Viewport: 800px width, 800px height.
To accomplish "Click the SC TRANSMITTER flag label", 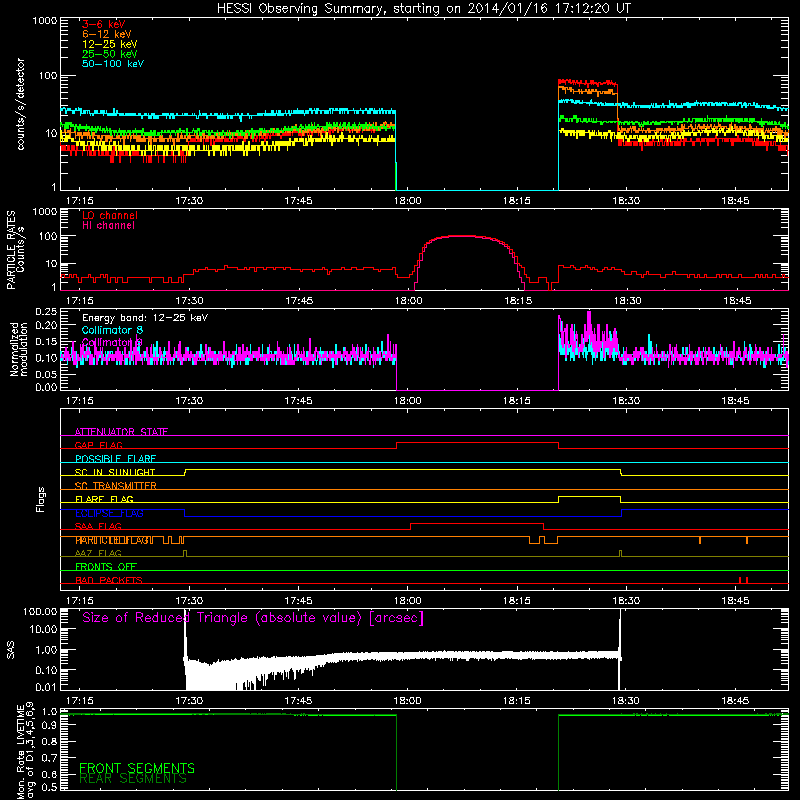I will (x=116, y=486).
